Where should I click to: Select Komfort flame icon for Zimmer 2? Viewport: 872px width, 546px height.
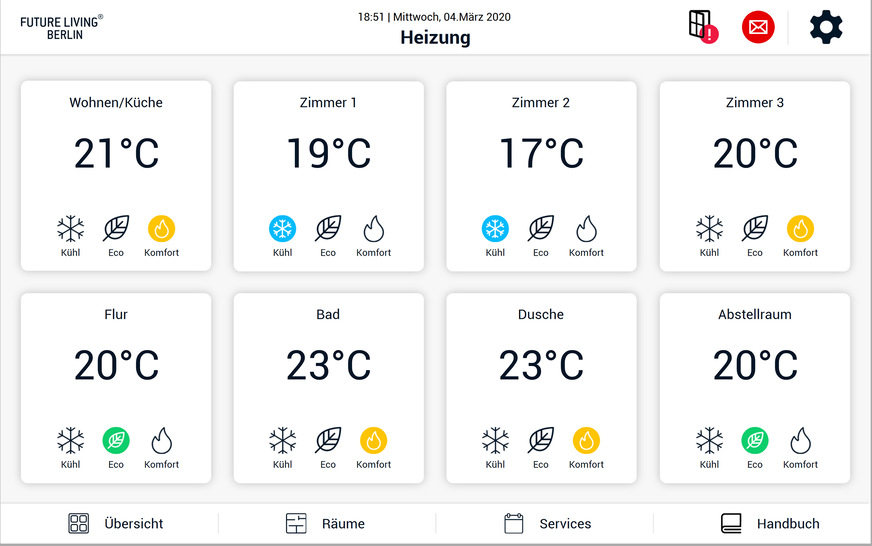[586, 230]
